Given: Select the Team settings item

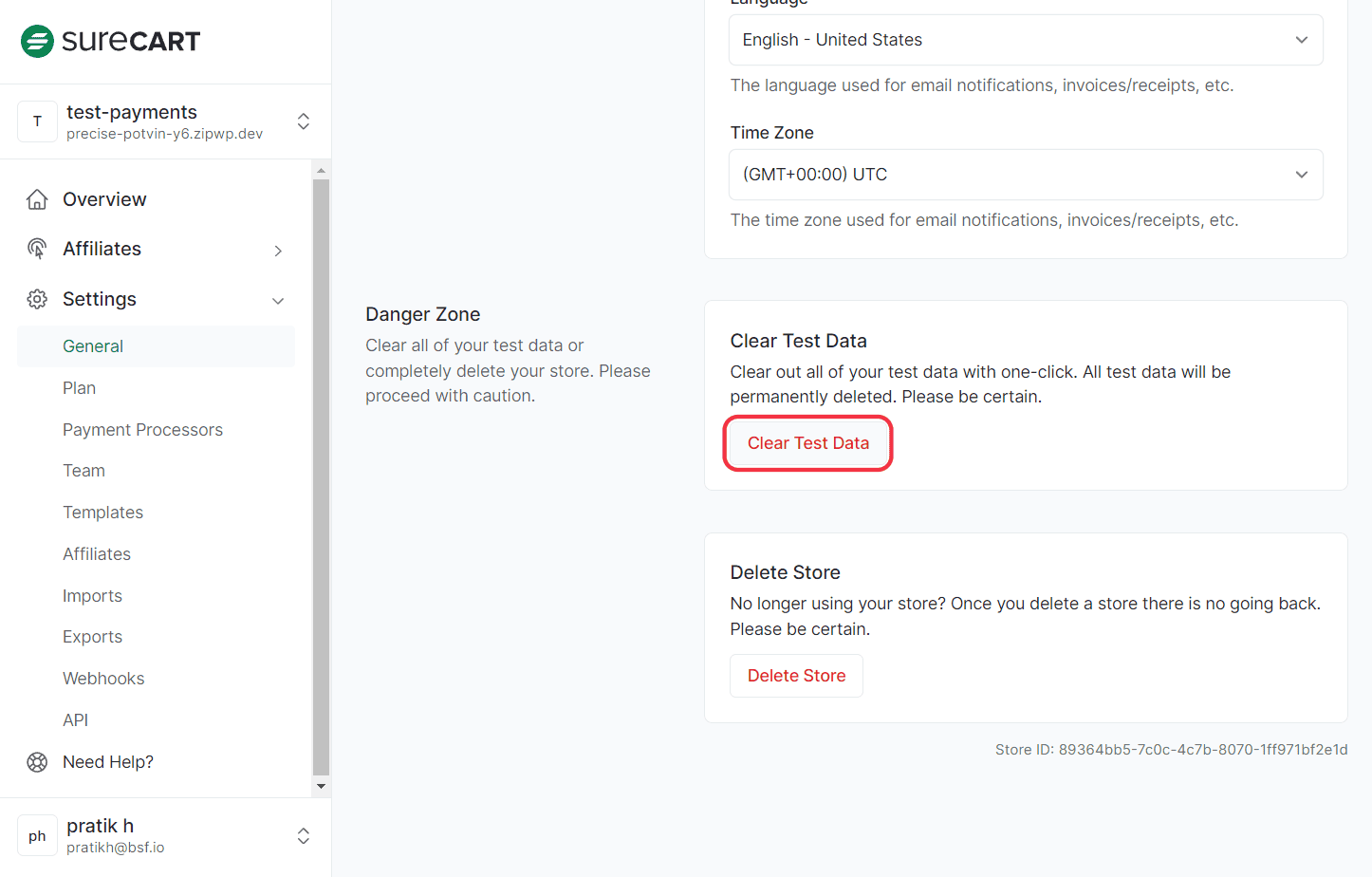Looking at the screenshot, I should pos(83,471).
